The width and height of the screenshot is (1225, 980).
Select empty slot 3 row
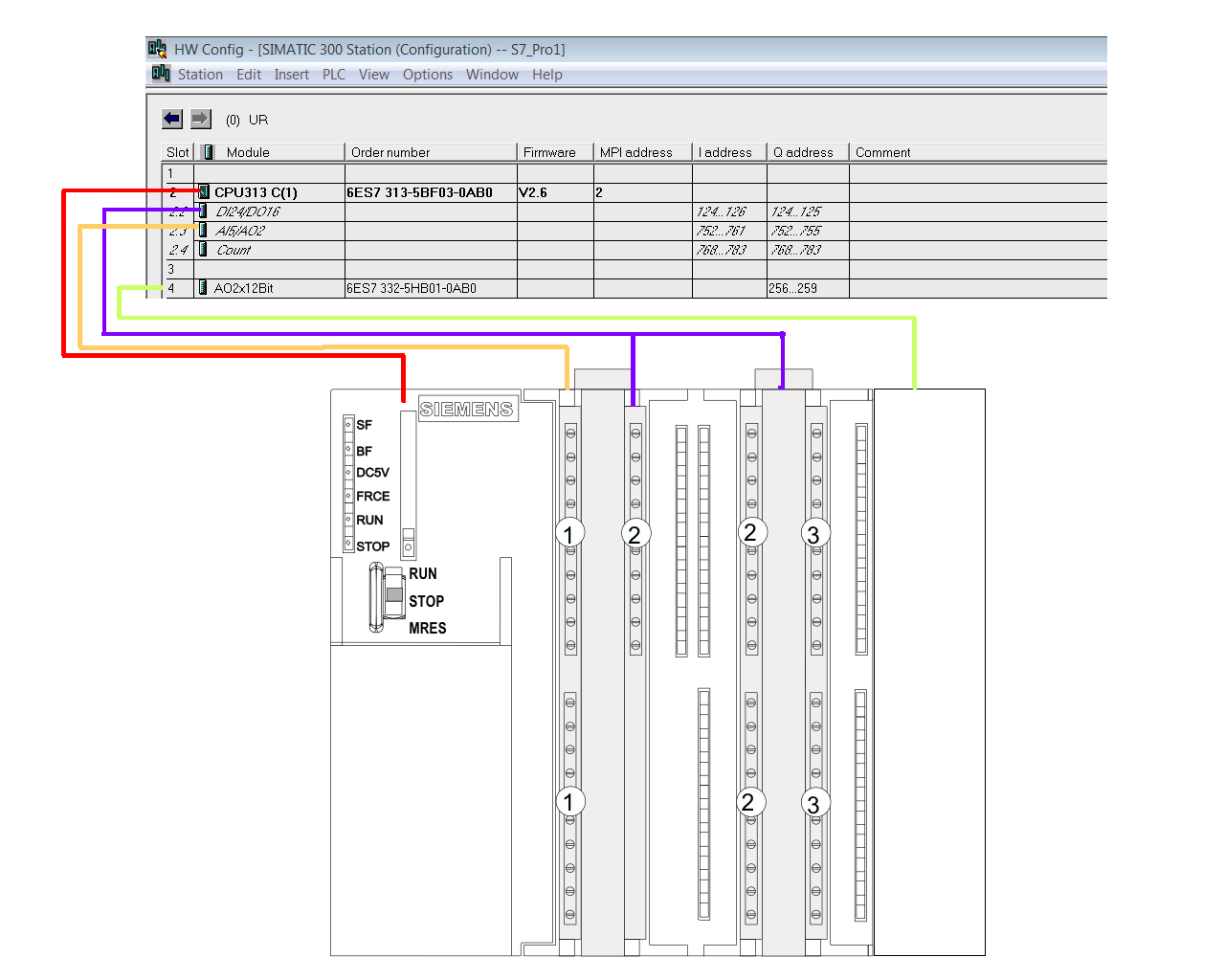click(x=635, y=269)
